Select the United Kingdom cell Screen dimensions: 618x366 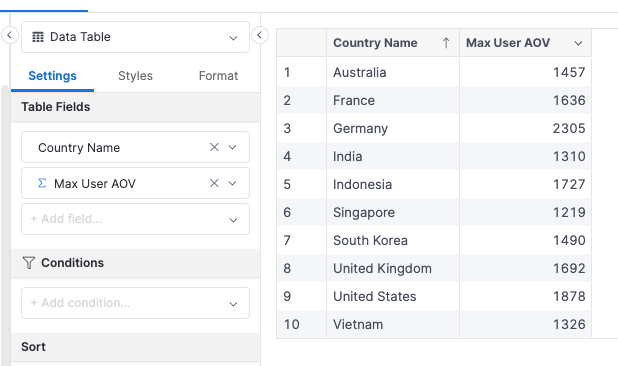[393, 268]
